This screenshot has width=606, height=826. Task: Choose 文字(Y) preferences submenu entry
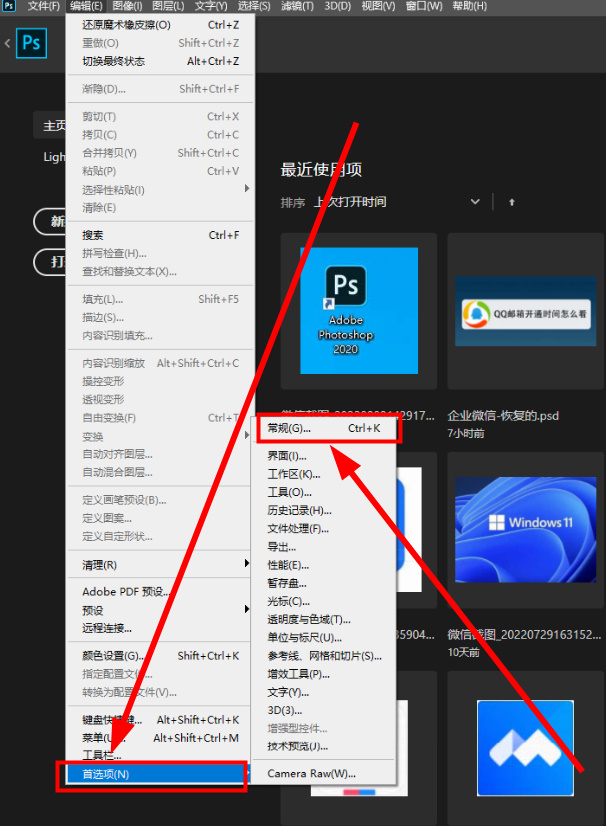click(x=325, y=692)
